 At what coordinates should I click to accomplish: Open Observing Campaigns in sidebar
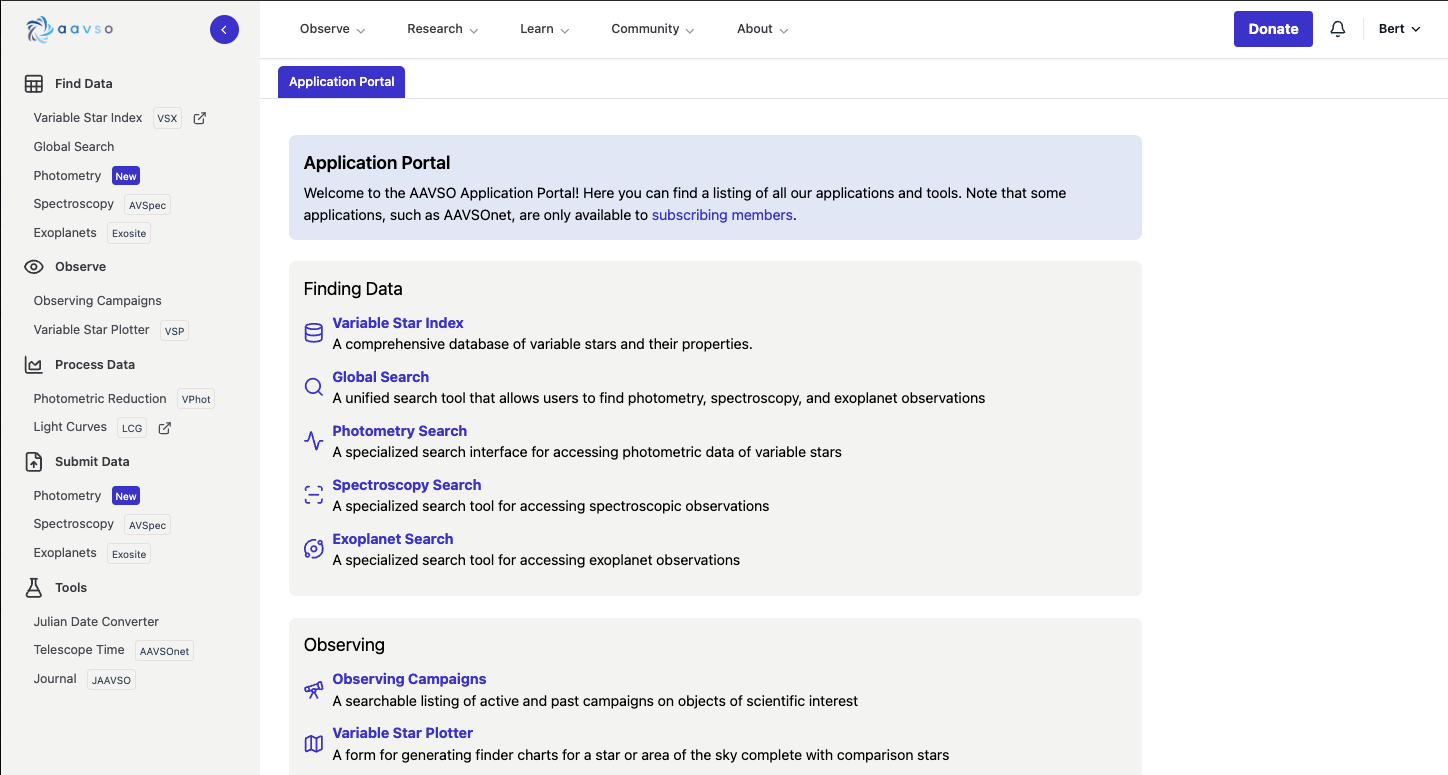click(x=98, y=301)
